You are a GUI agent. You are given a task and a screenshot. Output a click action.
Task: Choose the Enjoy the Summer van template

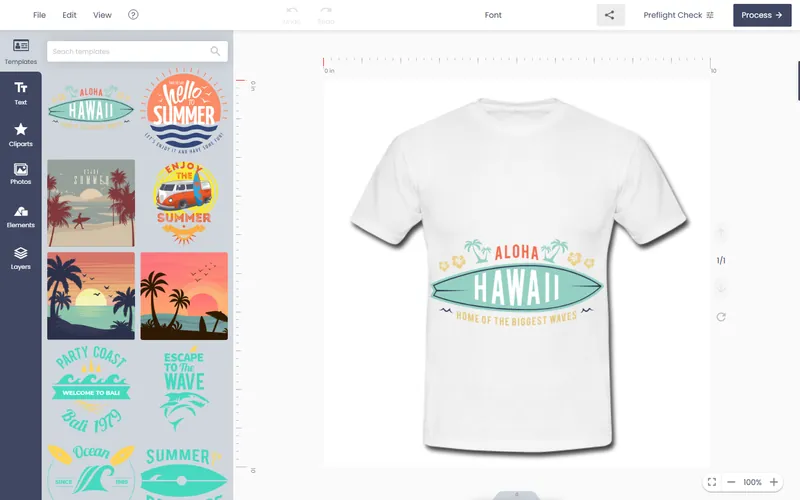click(x=184, y=203)
